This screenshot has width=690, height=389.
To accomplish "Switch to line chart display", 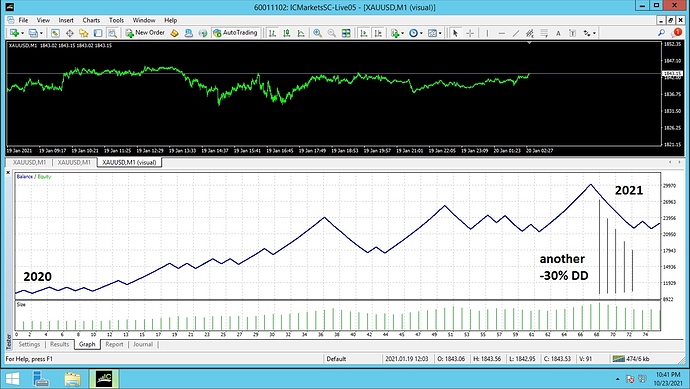I will pos(301,33).
